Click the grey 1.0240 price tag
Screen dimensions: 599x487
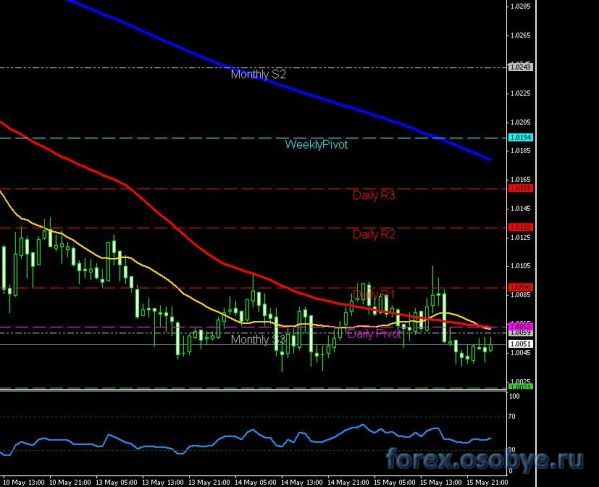click(520, 67)
